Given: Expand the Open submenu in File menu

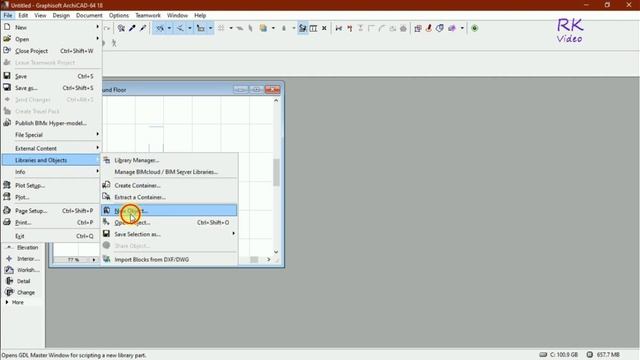Looking at the screenshot, I should [x=51, y=39].
